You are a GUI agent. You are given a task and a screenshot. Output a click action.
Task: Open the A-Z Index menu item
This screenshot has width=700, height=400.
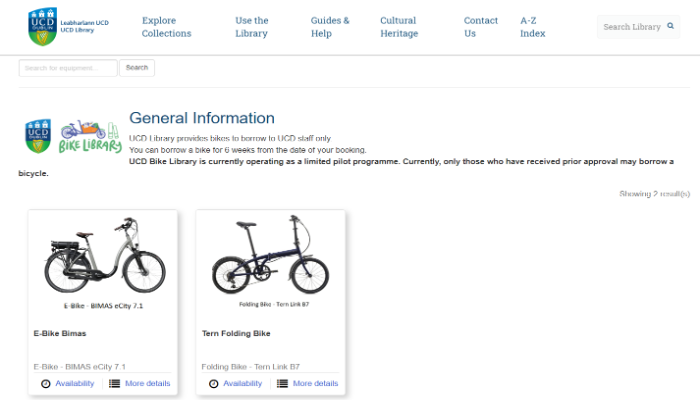pos(533,27)
